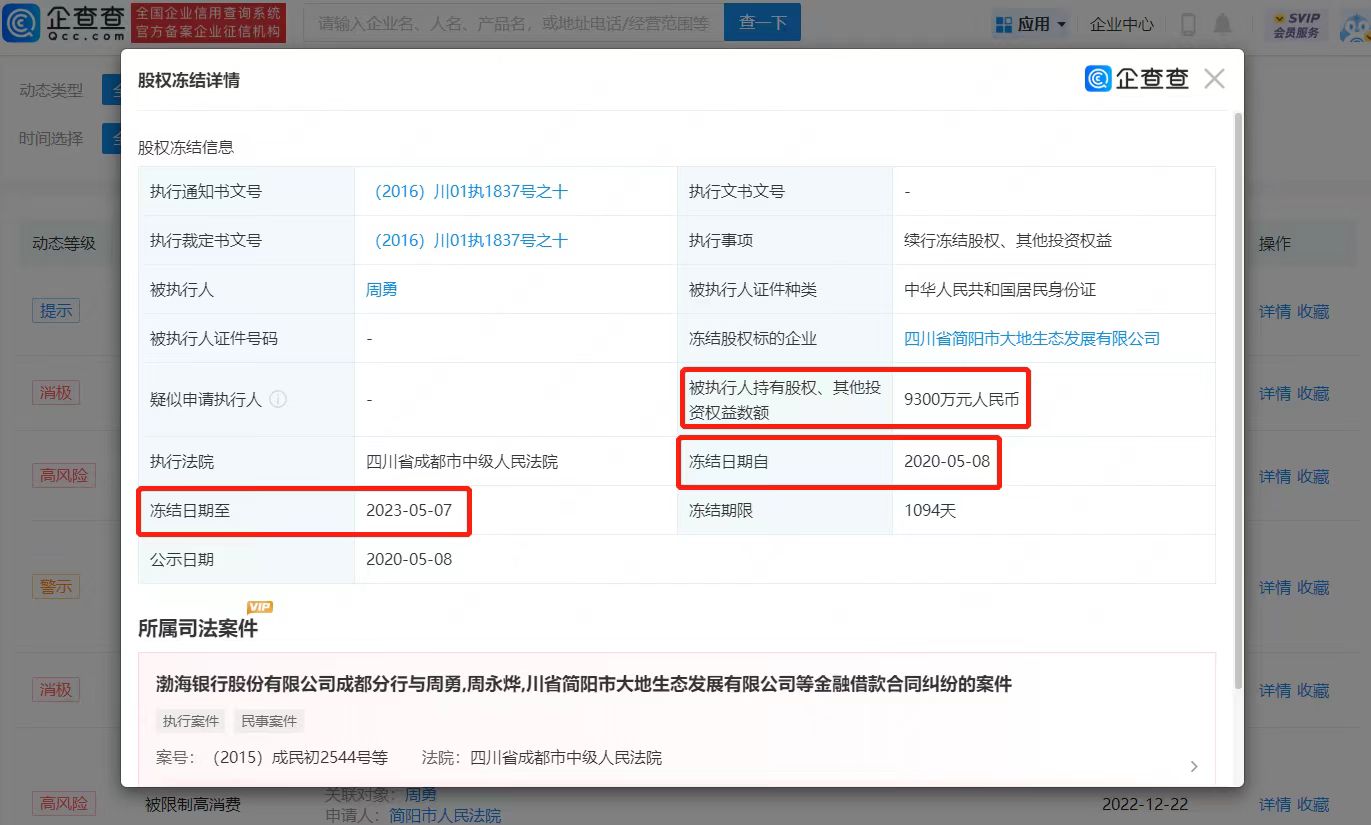Click the 企查查 logo in the dialog header
The image size is (1371, 825).
click(x=1137, y=79)
